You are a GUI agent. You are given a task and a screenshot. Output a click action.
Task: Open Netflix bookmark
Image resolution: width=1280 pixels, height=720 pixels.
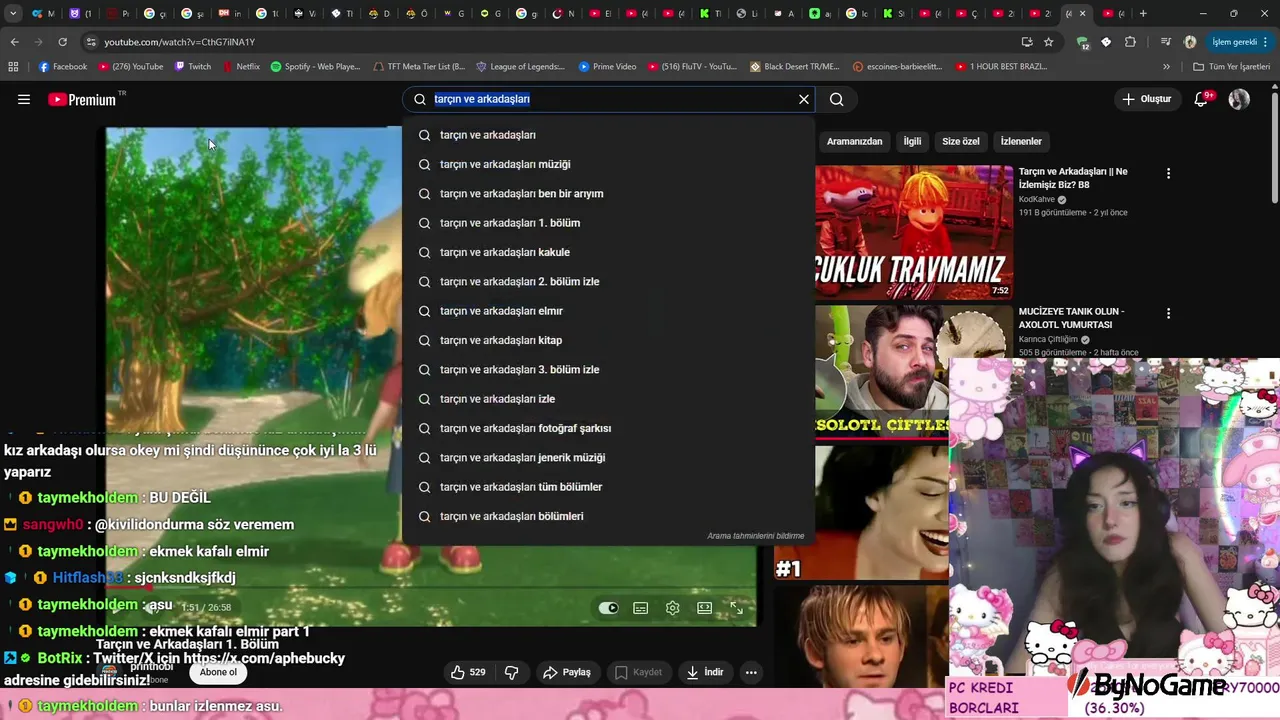tap(241, 67)
